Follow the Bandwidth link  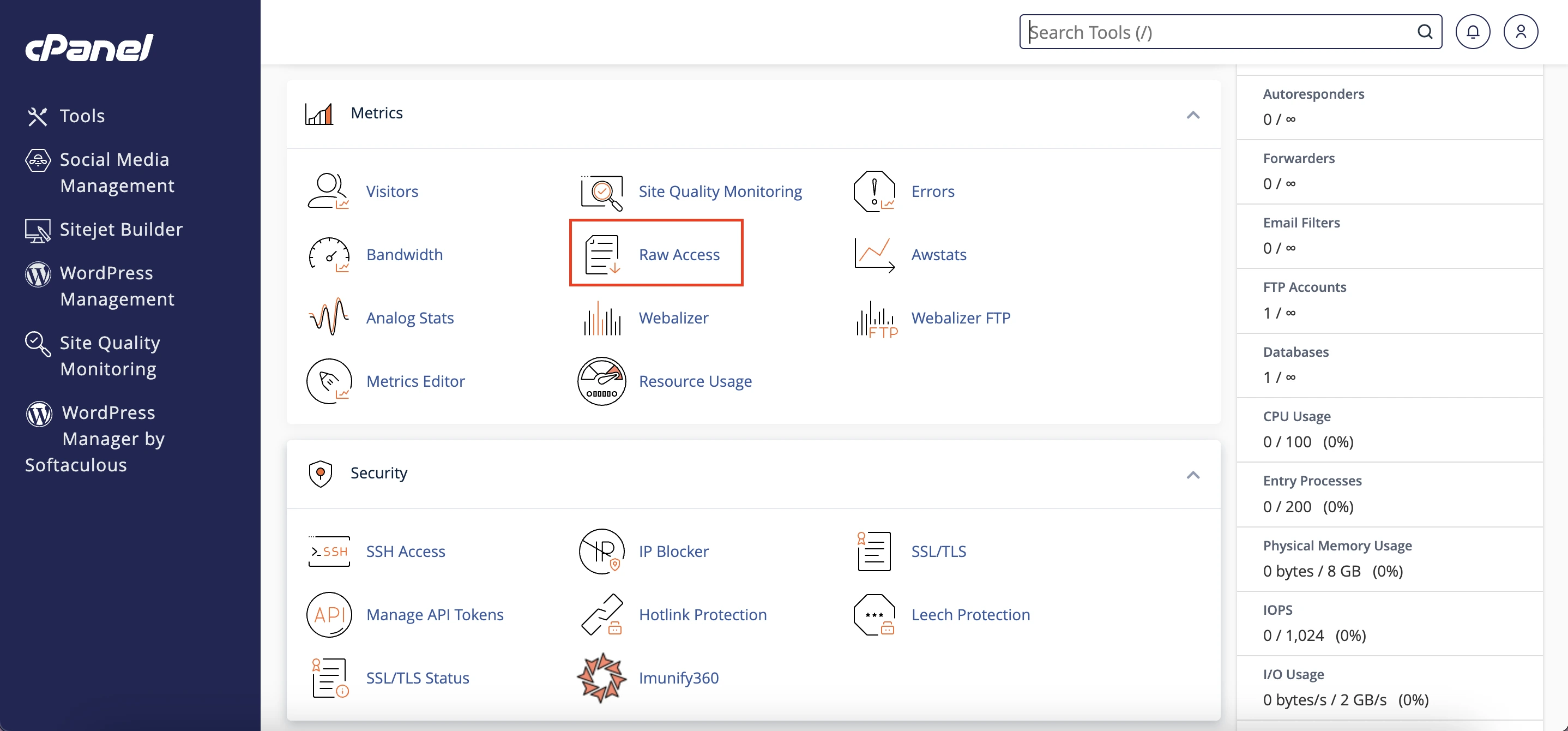click(405, 255)
